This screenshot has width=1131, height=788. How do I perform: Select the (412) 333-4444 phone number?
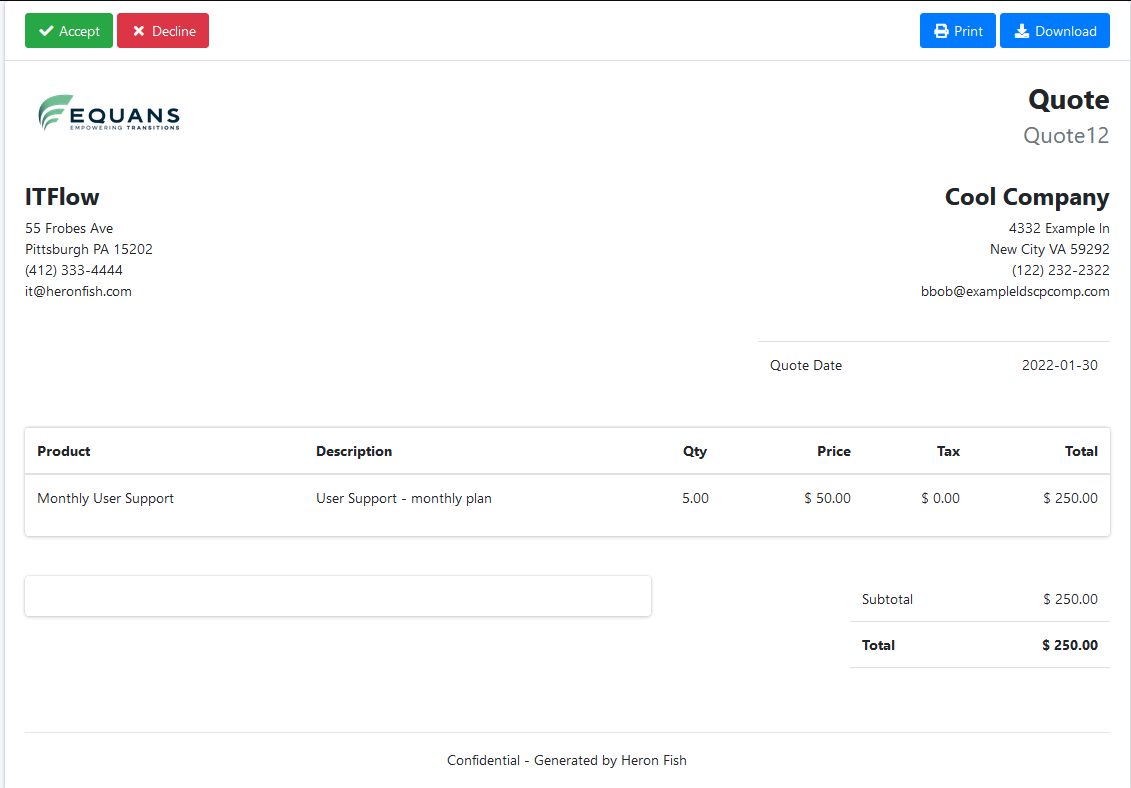point(74,271)
